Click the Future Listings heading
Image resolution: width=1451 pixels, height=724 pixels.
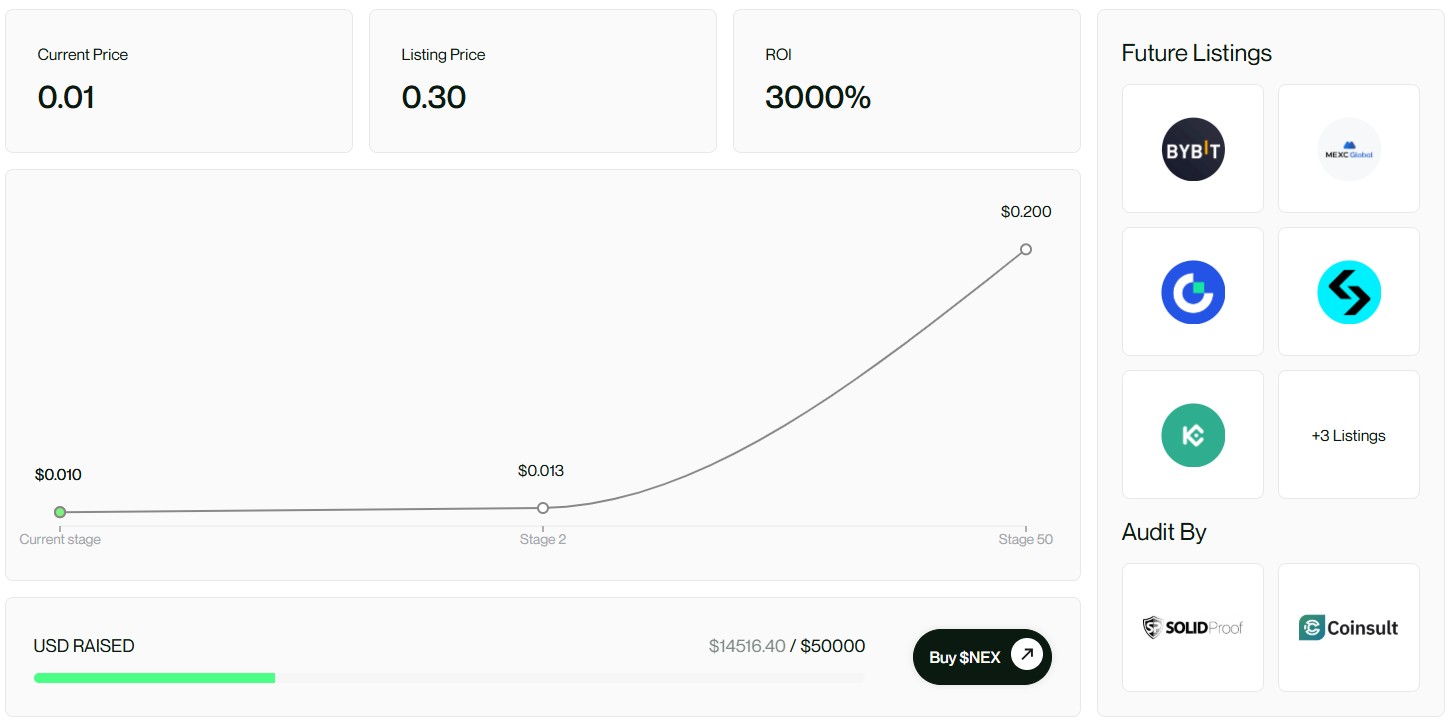(1197, 53)
